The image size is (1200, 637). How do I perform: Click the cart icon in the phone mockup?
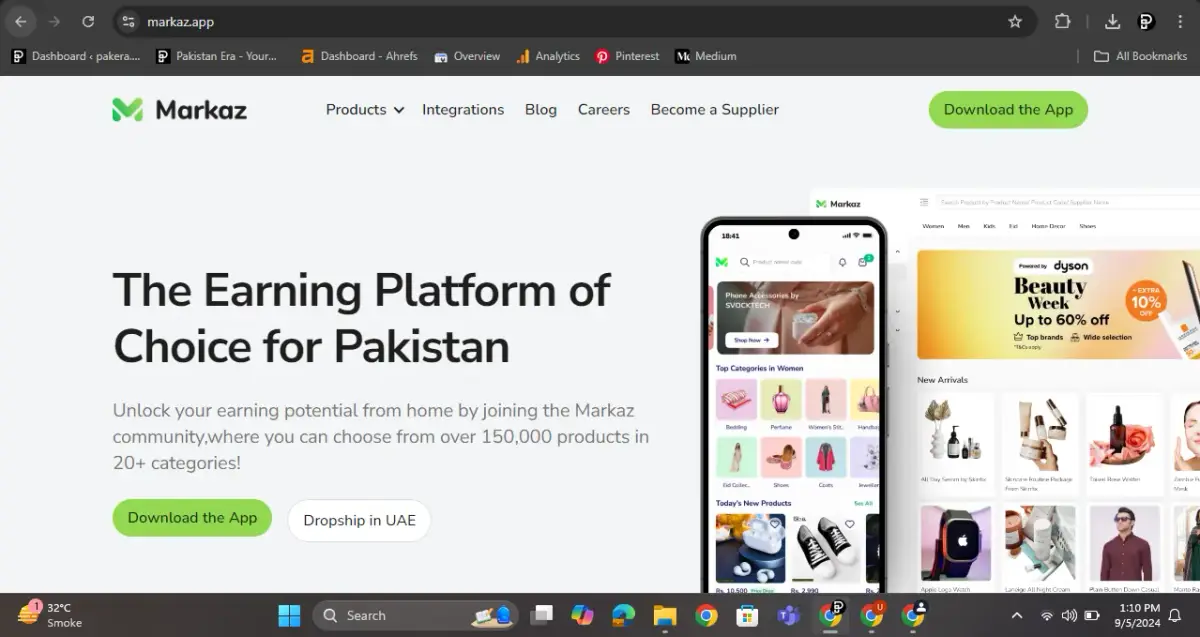863,262
